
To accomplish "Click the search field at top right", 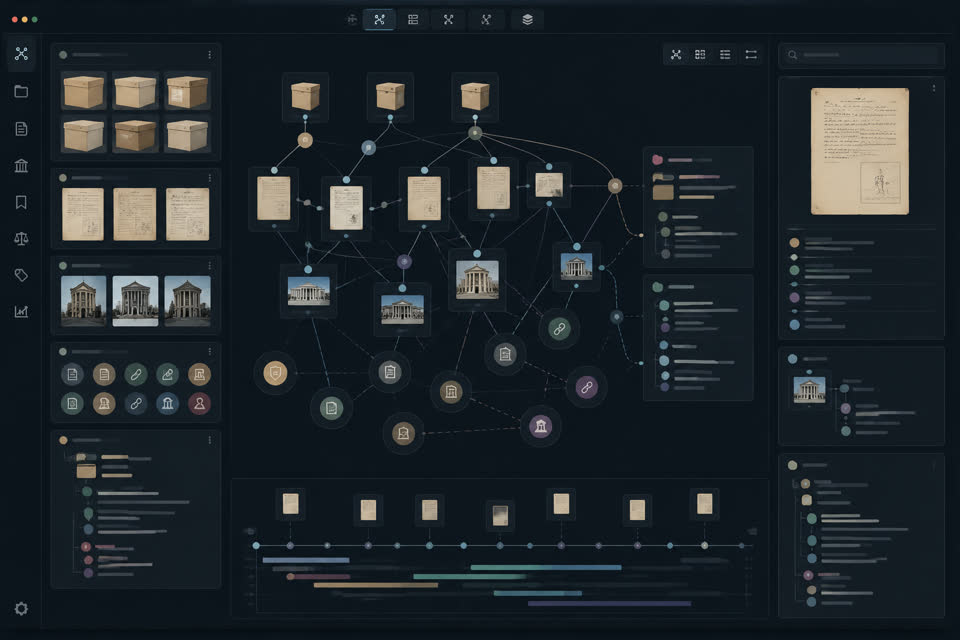I will 861,55.
